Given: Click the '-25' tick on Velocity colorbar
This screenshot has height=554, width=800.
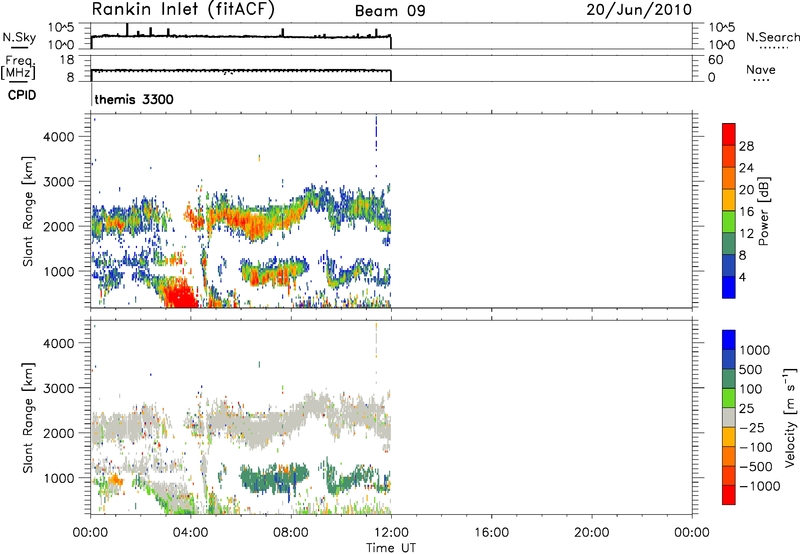Looking at the screenshot, I should click(x=752, y=428).
